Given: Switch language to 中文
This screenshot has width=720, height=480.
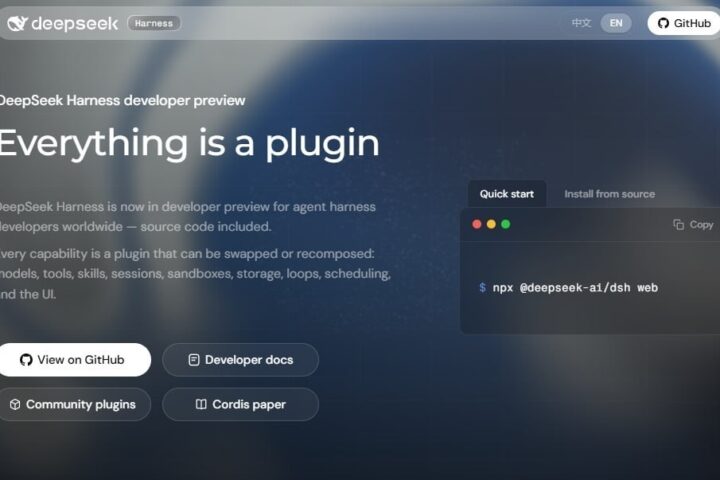Looking at the screenshot, I should [581, 23].
